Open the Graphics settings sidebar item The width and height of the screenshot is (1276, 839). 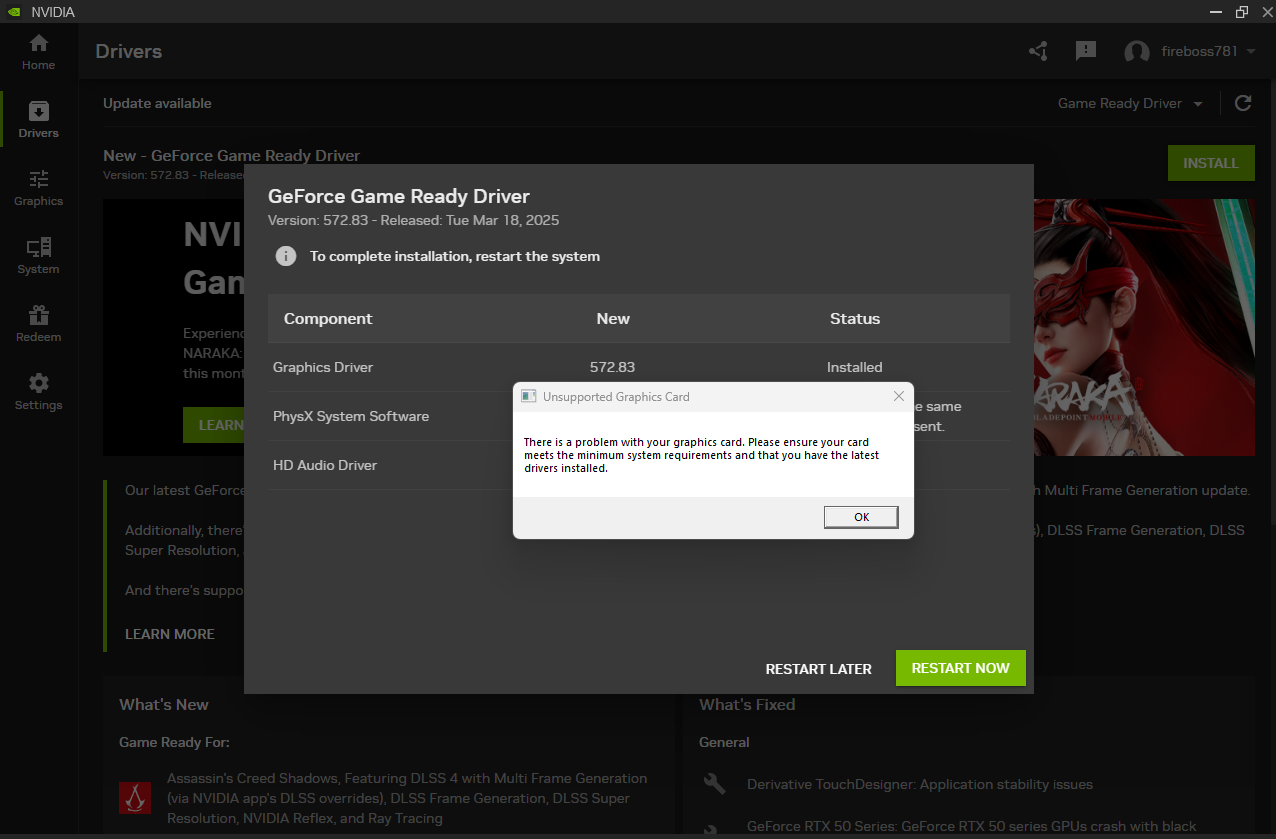coord(38,188)
